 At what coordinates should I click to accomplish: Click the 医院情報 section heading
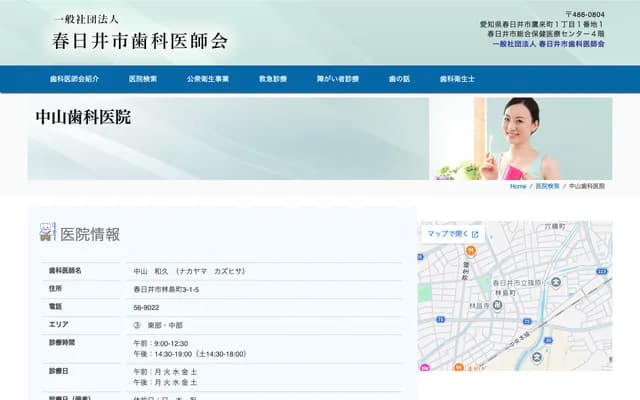[x=90, y=234]
